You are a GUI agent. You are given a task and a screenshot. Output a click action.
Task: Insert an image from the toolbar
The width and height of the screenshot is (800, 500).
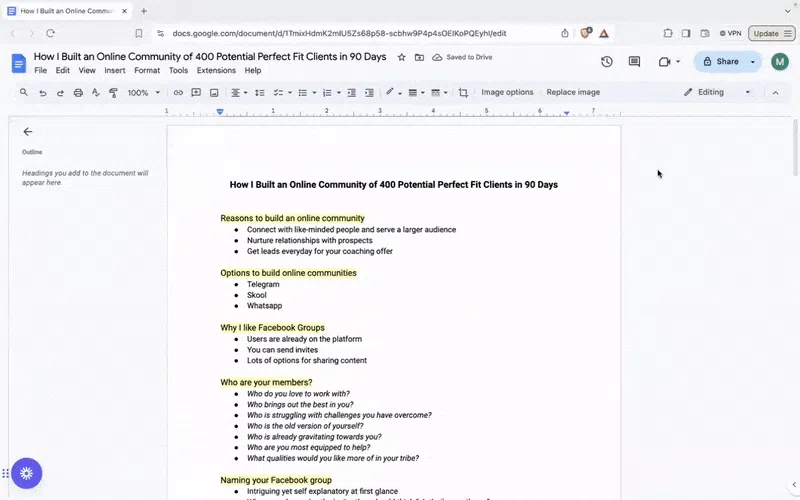tap(214, 93)
